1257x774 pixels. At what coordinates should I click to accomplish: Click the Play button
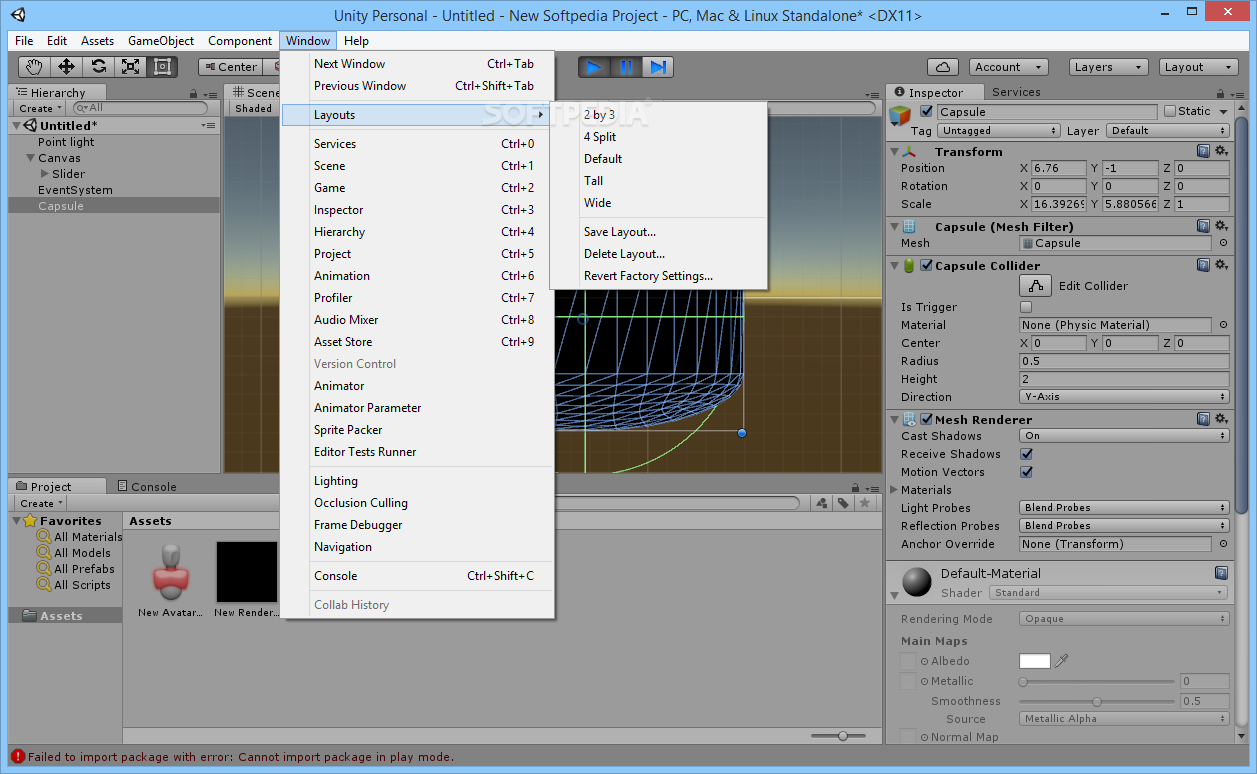(x=594, y=67)
